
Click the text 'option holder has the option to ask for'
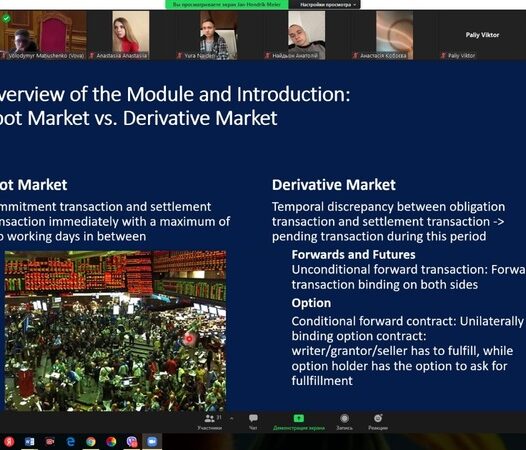[399, 366]
